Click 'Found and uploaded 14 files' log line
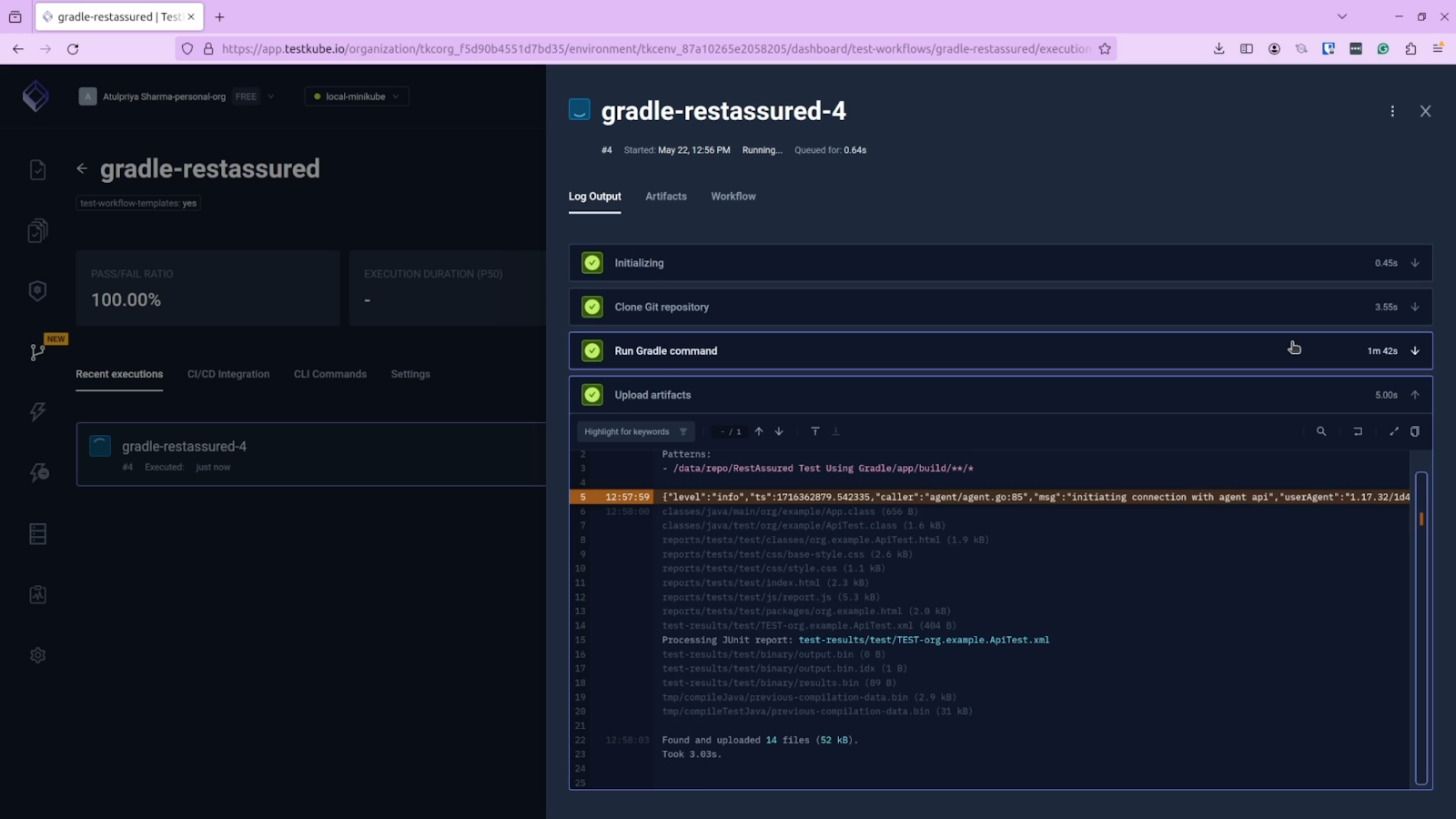This screenshot has width=1456, height=819. (760, 740)
